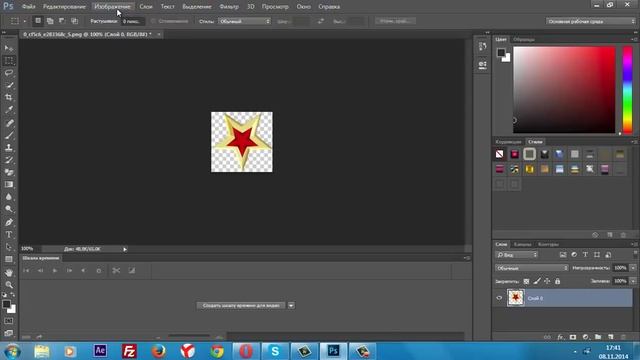
Task: Select the Clone Stamp tool
Action: [9, 147]
